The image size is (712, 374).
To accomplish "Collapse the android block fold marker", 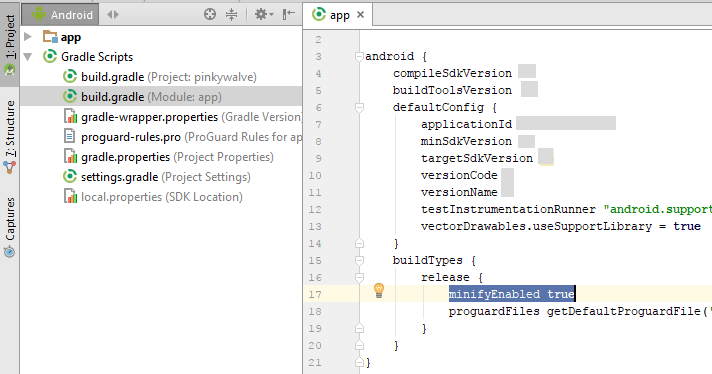I will pos(359,56).
